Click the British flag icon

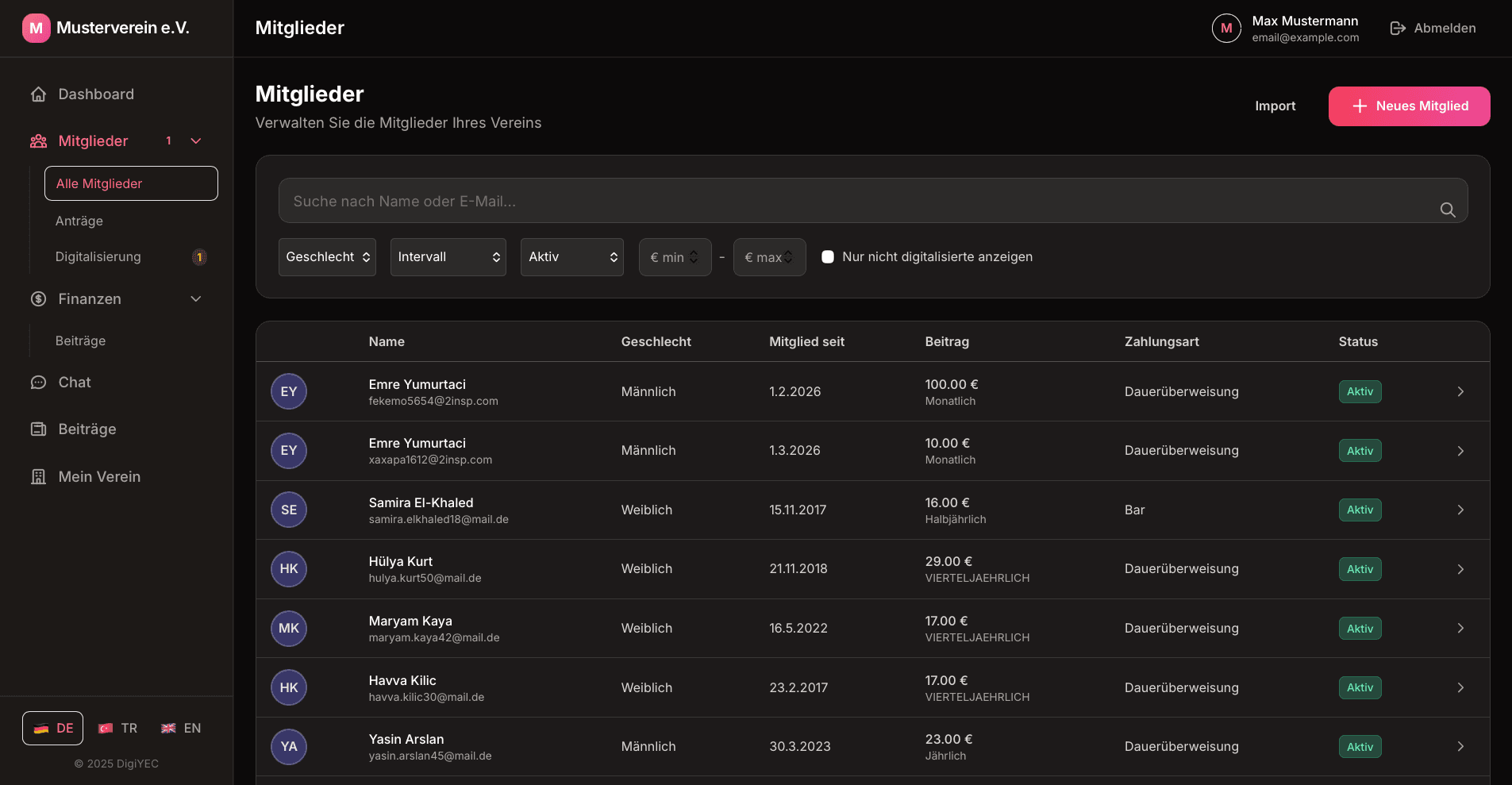click(168, 729)
